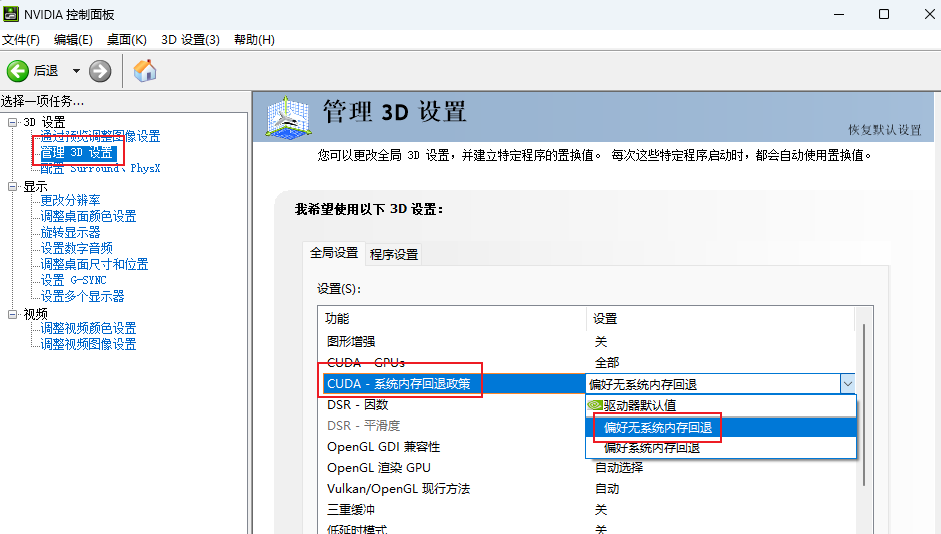This screenshot has height=534, width=941.
Task: Open 更改分辨率 task
Action: (x=70, y=200)
